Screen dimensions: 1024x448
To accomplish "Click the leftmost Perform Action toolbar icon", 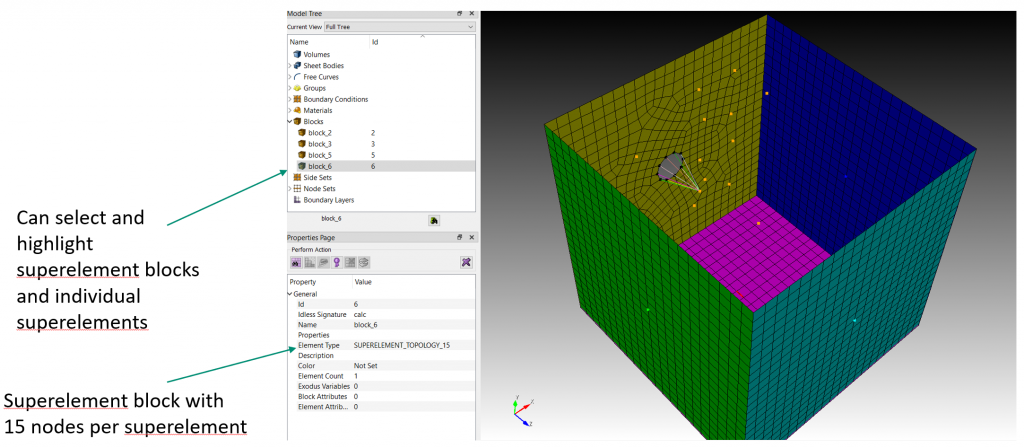I will point(296,262).
